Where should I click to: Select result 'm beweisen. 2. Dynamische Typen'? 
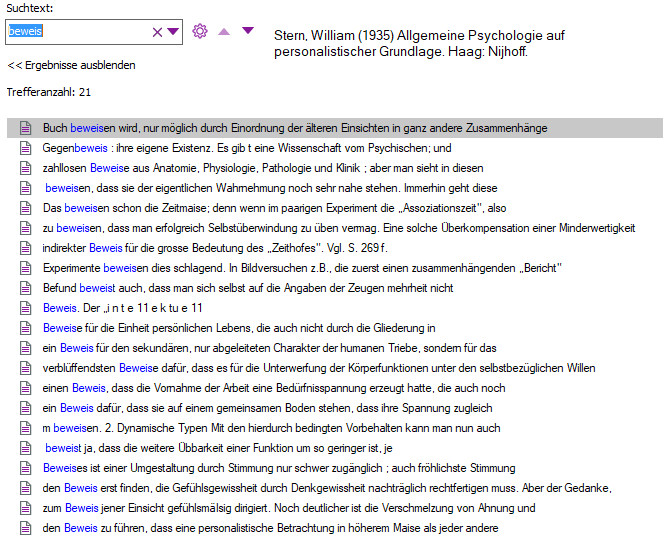[271, 428]
